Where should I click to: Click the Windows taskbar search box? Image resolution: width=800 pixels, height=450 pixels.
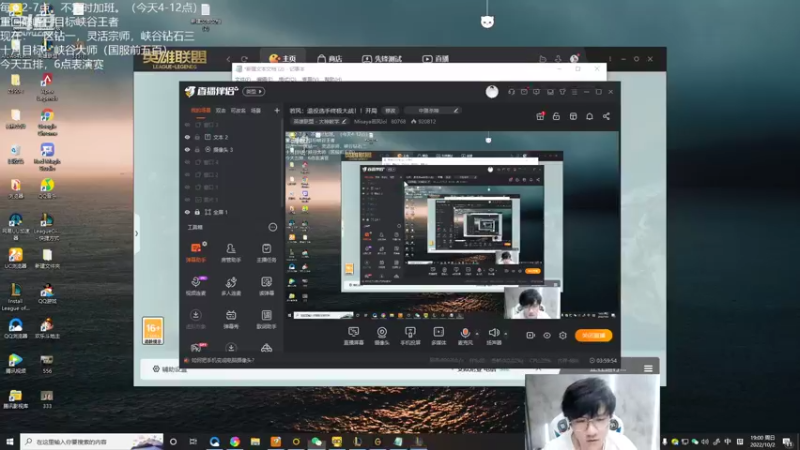(92, 441)
